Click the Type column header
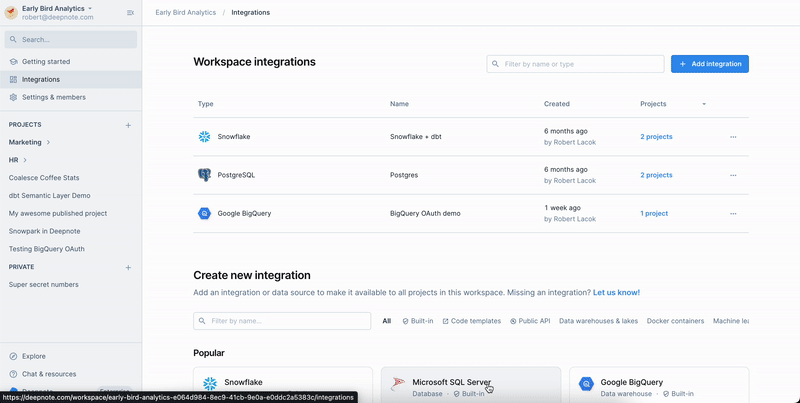This screenshot has height=403, width=800. tap(206, 104)
